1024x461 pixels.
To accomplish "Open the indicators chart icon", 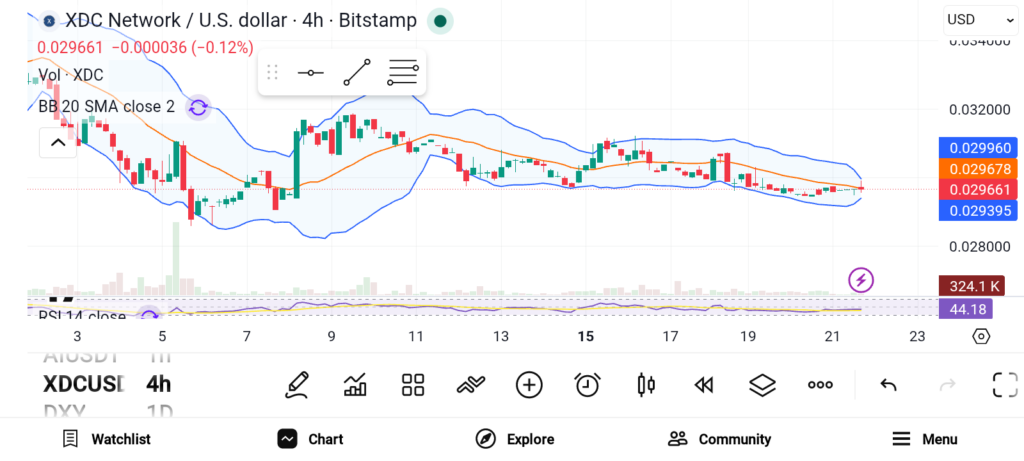I will coord(355,385).
